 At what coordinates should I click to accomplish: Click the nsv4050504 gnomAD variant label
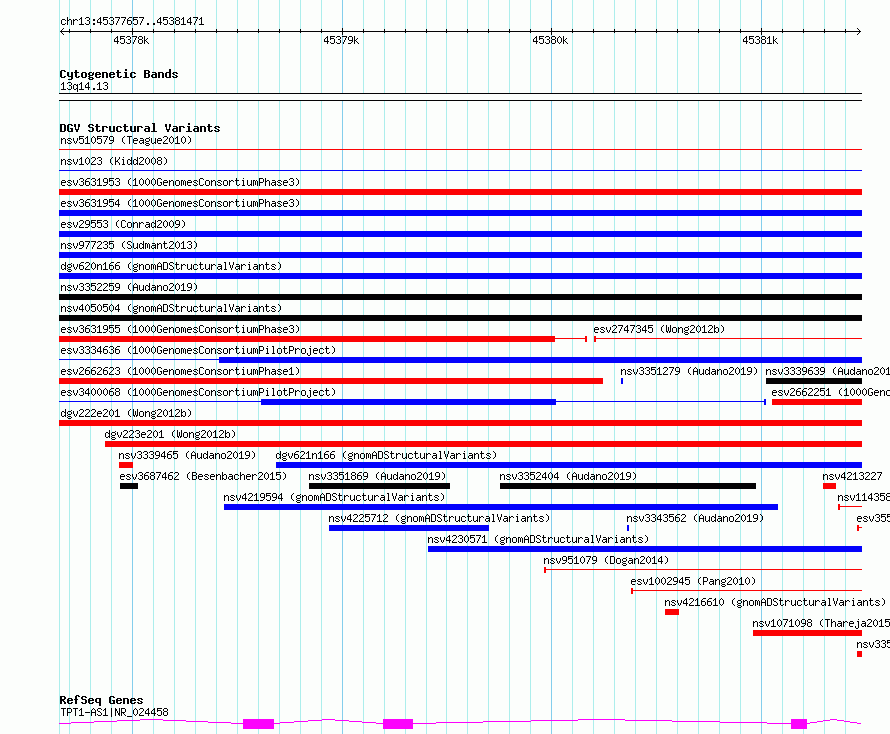171,308
